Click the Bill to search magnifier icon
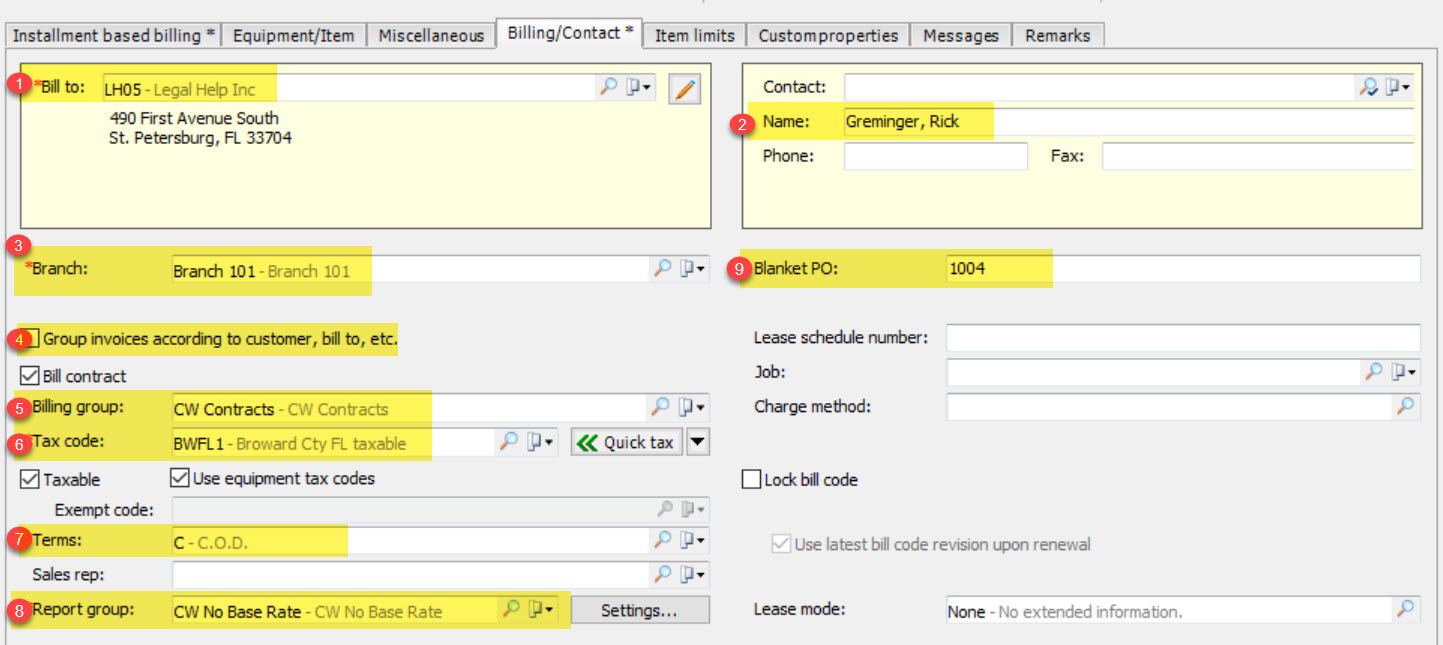Screen dimensions: 1443x645 tap(608, 88)
